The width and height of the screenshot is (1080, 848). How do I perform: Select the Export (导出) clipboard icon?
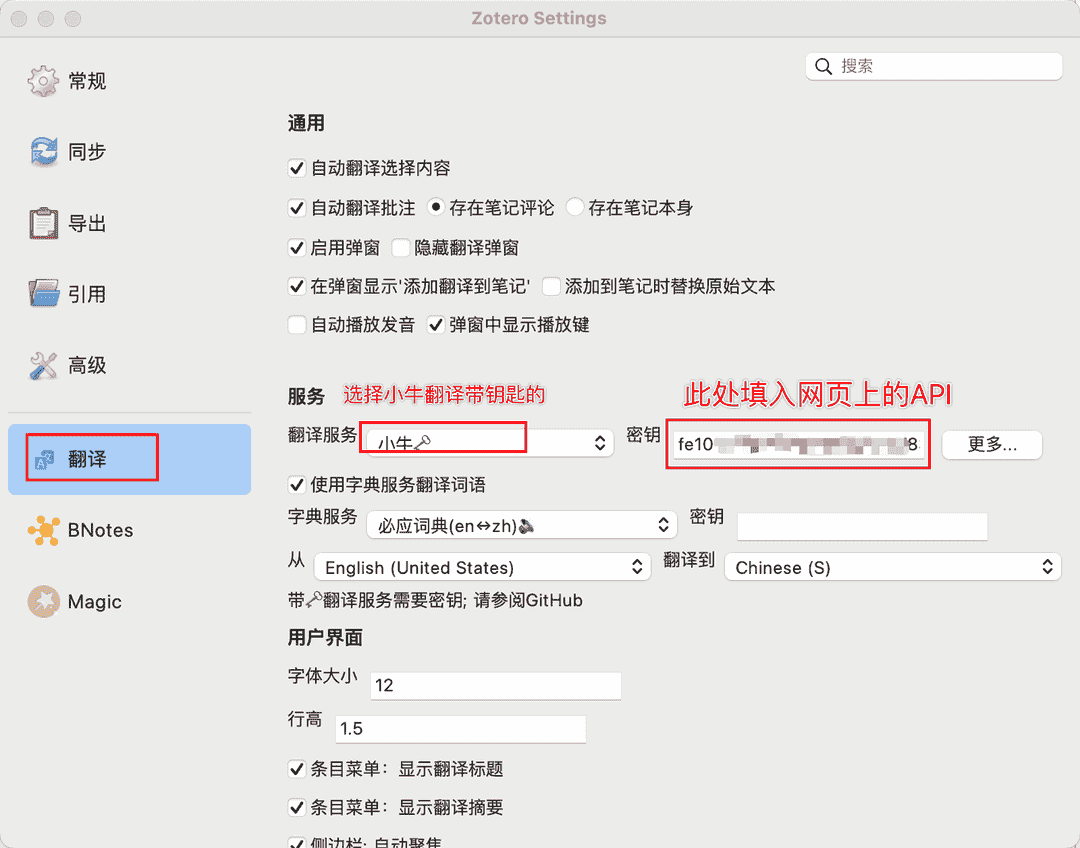pyautogui.click(x=43, y=224)
